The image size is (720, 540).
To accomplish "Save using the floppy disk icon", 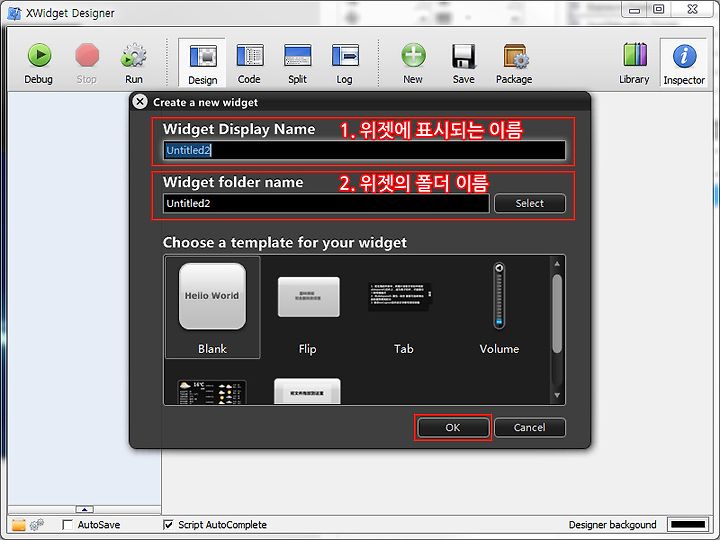I will (464, 63).
